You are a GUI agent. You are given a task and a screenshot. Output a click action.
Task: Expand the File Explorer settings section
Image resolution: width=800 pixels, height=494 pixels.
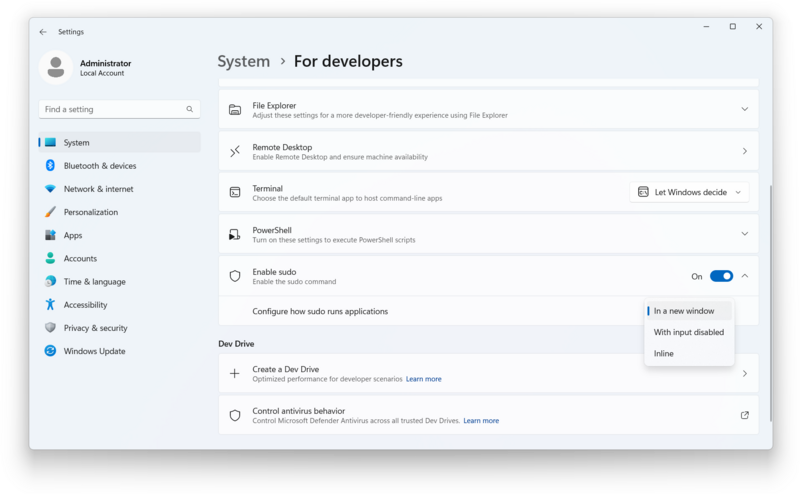coord(744,109)
